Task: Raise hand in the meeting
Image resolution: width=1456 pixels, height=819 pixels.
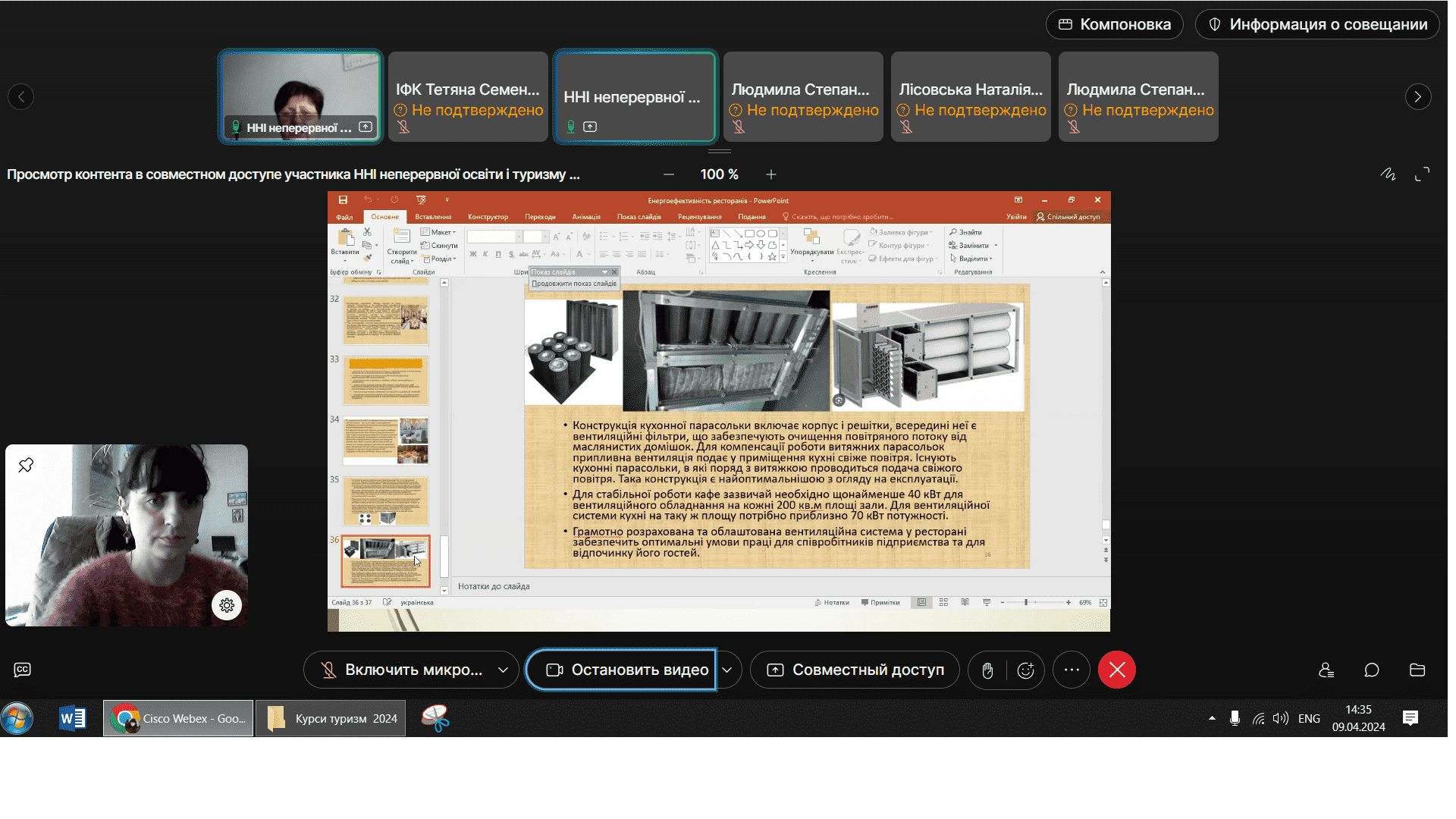Action: click(x=987, y=670)
